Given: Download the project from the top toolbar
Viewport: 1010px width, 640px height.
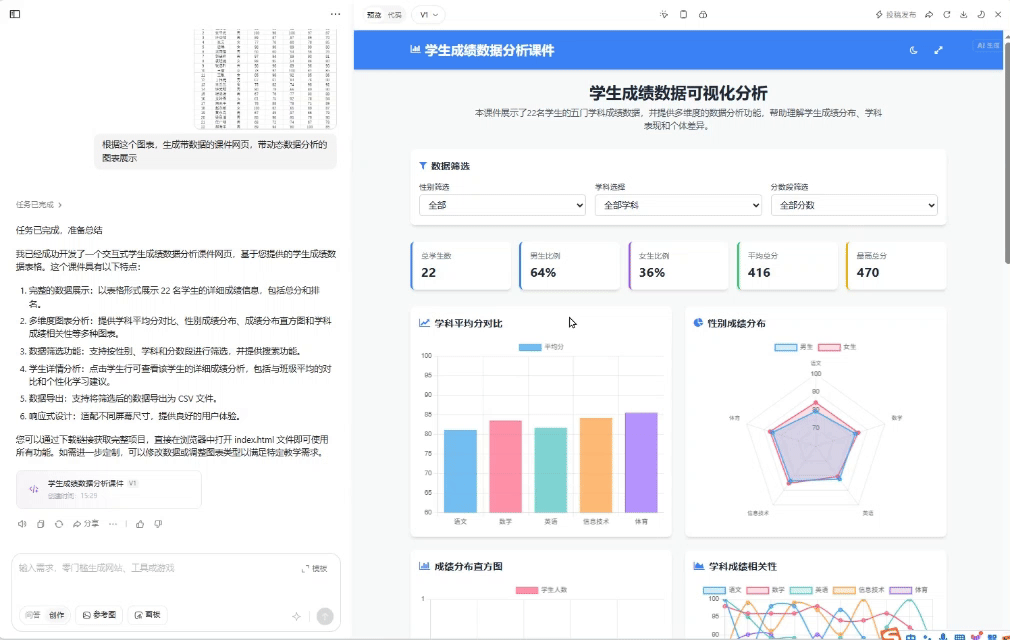Looking at the screenshot, I should (x=965, y=14).
